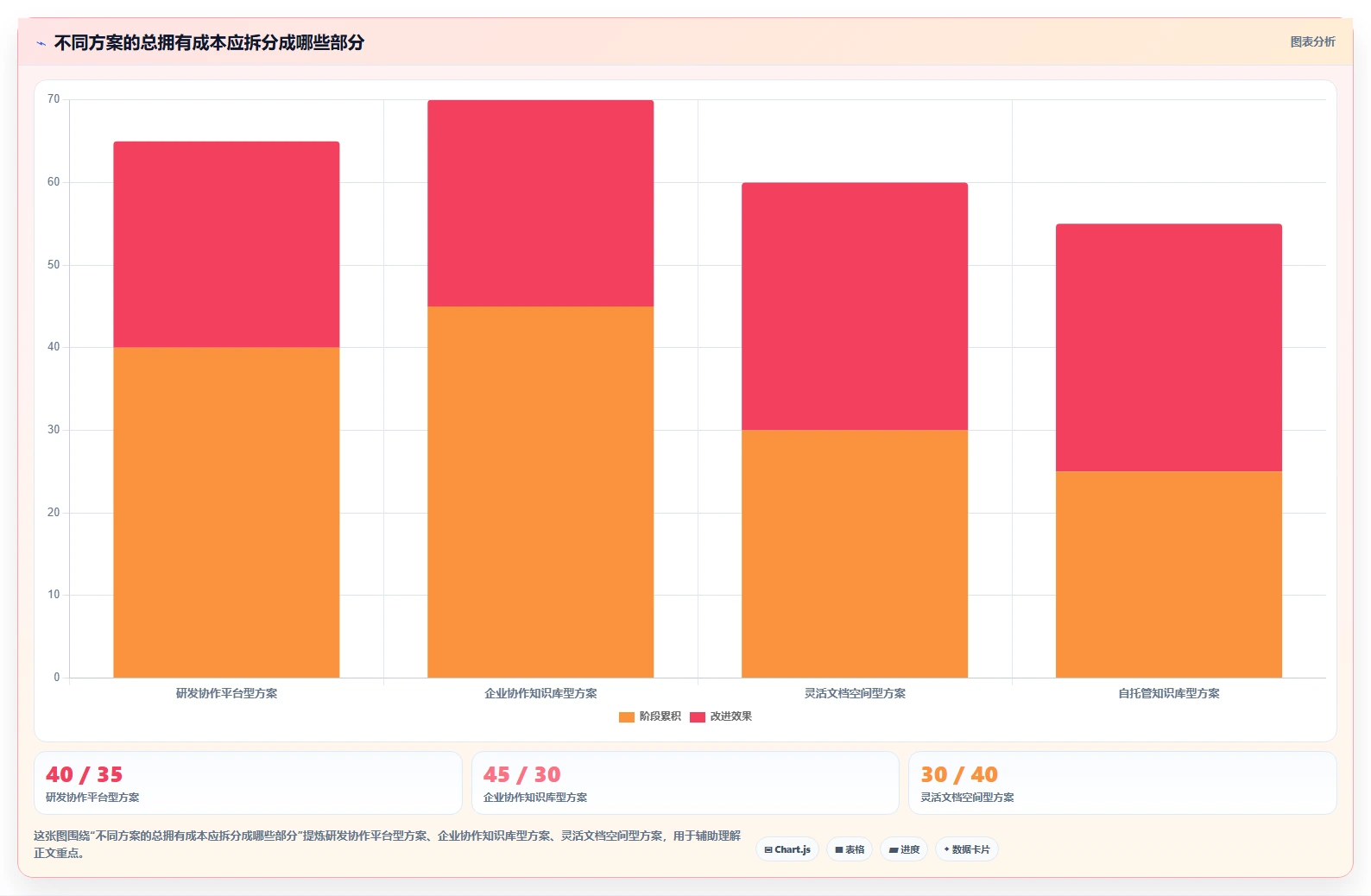Click the 30 / 40 stat card value

click(959, 774)
